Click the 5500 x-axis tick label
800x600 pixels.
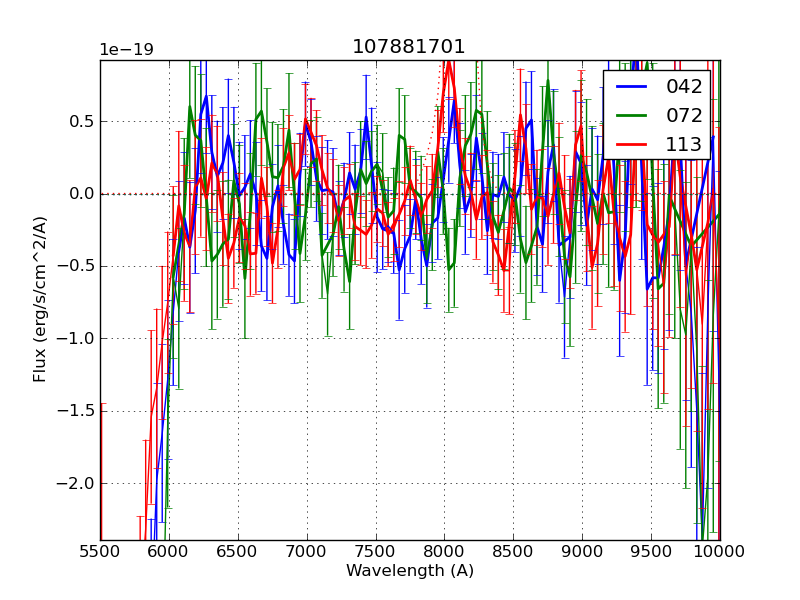tap(100, 551)
